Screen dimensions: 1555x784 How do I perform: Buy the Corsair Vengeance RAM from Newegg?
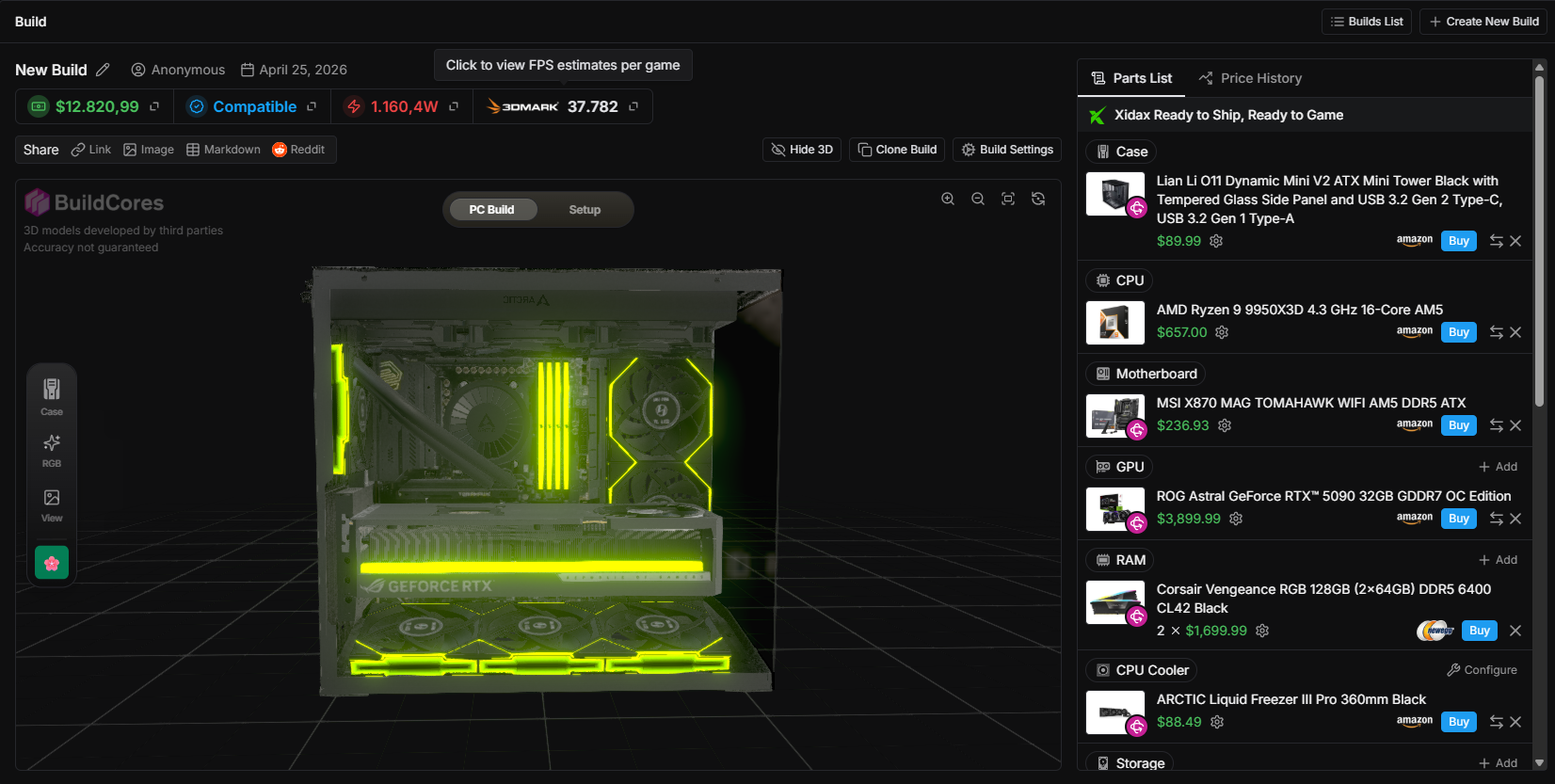pos(1480,631)
